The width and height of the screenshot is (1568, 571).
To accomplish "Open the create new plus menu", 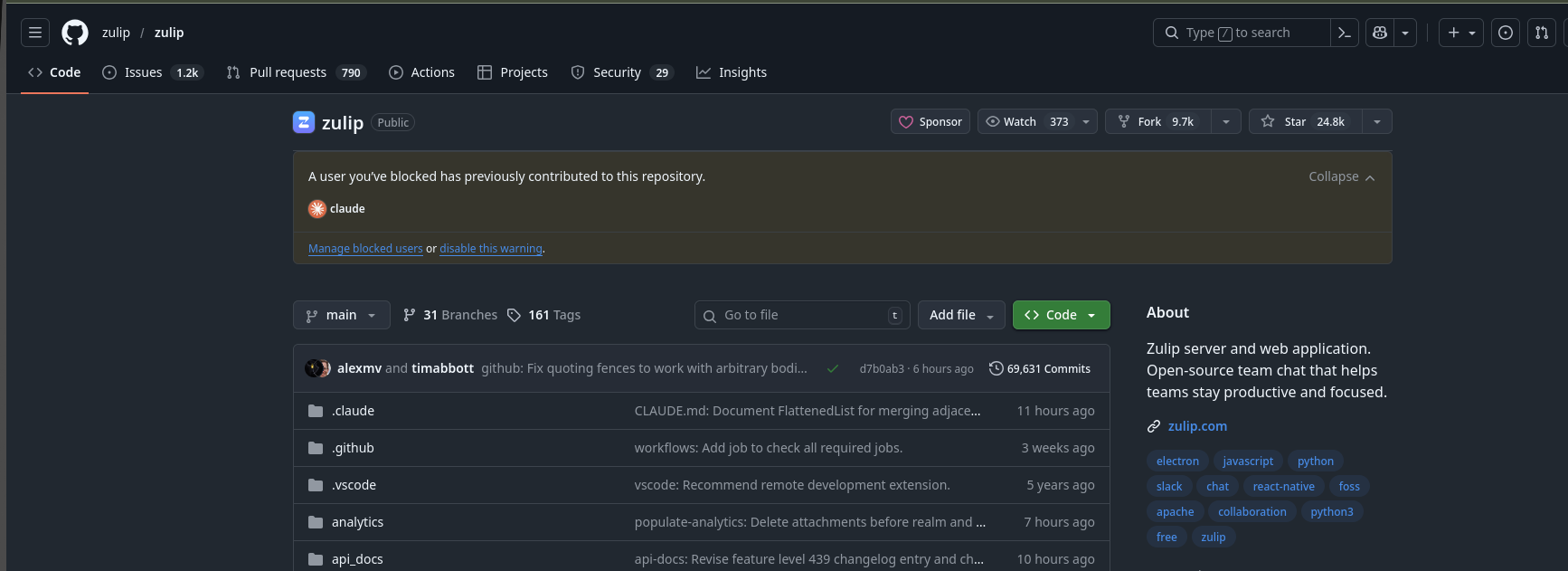I will pyautogui.click(x=1461, y=33).
